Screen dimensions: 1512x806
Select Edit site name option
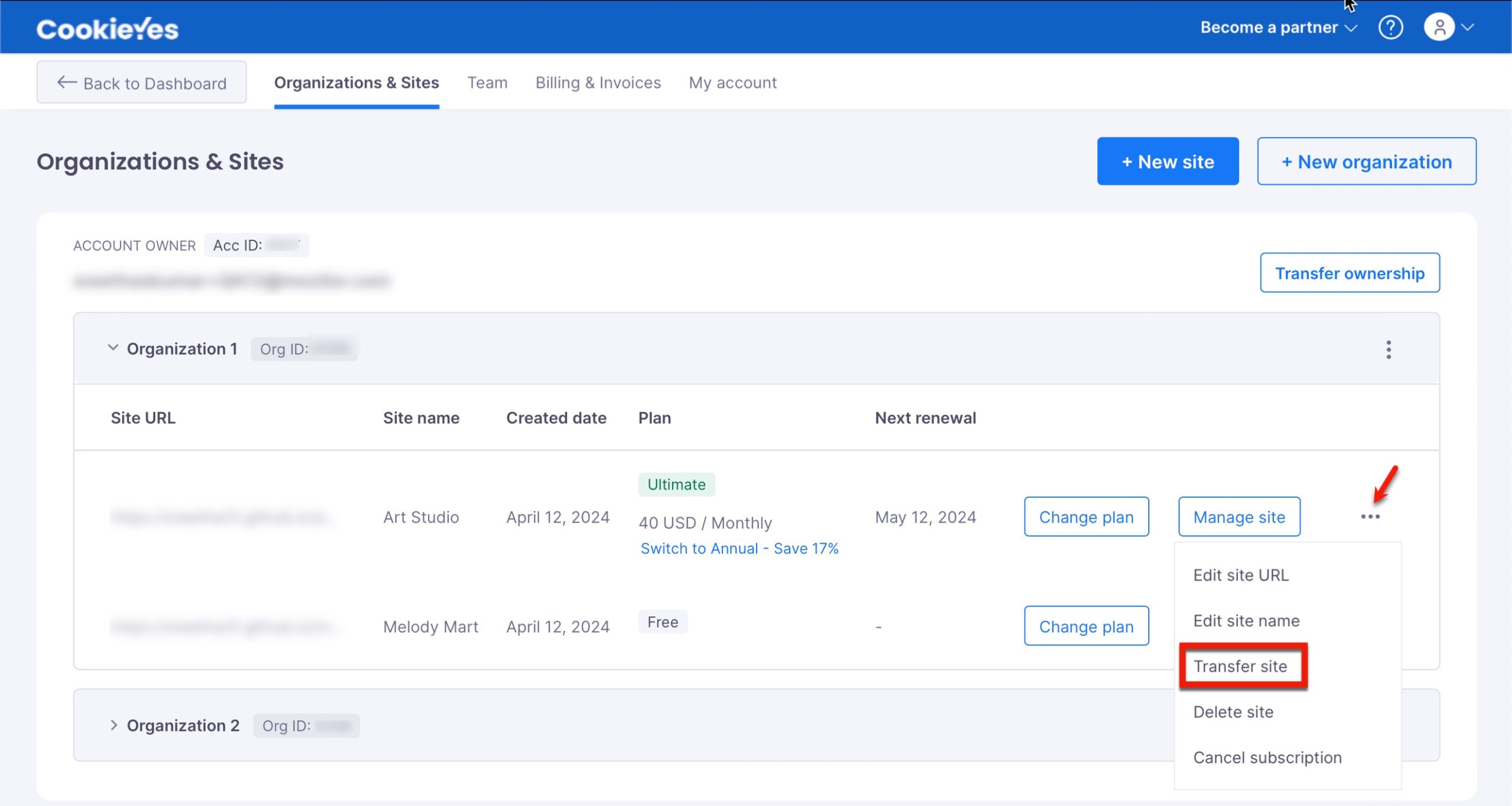click(x=1246, y=621)
